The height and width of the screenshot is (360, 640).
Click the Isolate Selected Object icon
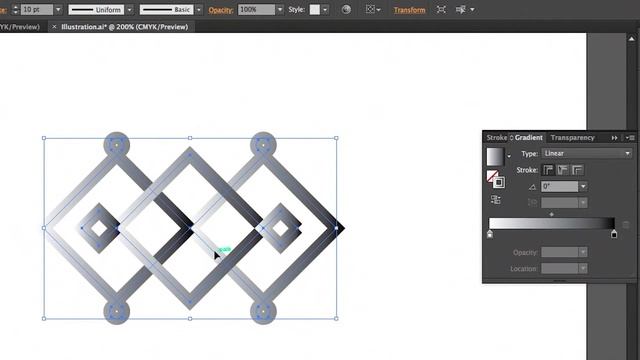pos(441,9)
